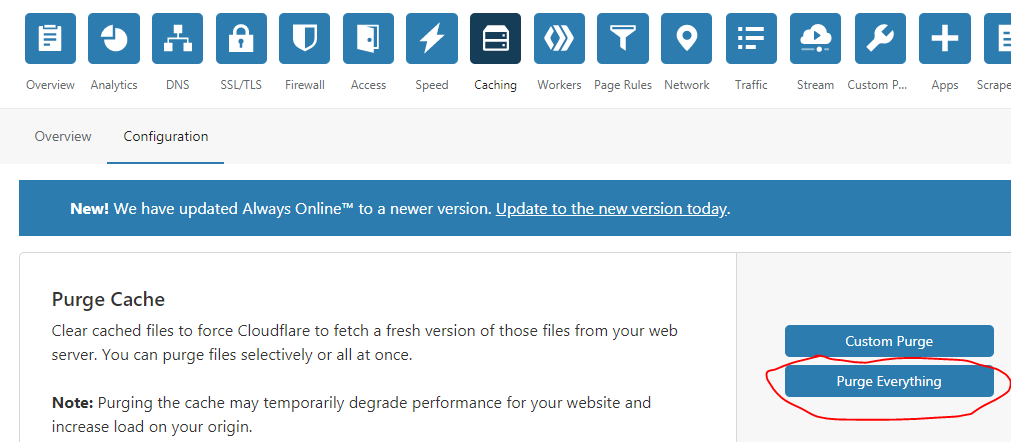Open the Workers chevrons icon
1011x442 pixels.
[559, 39]
